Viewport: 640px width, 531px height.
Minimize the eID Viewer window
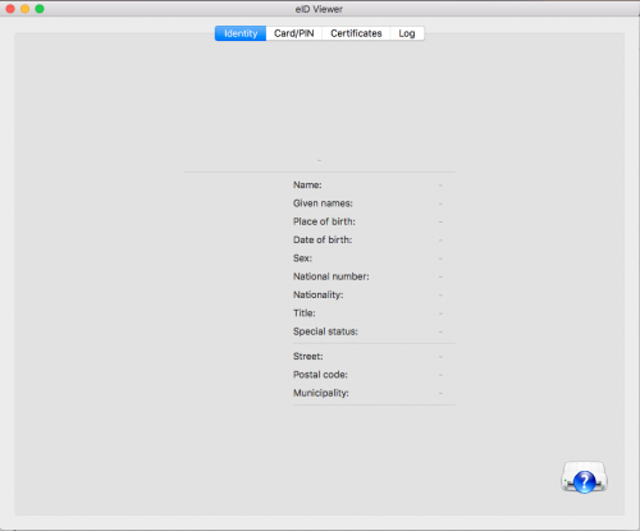point(25,9)
